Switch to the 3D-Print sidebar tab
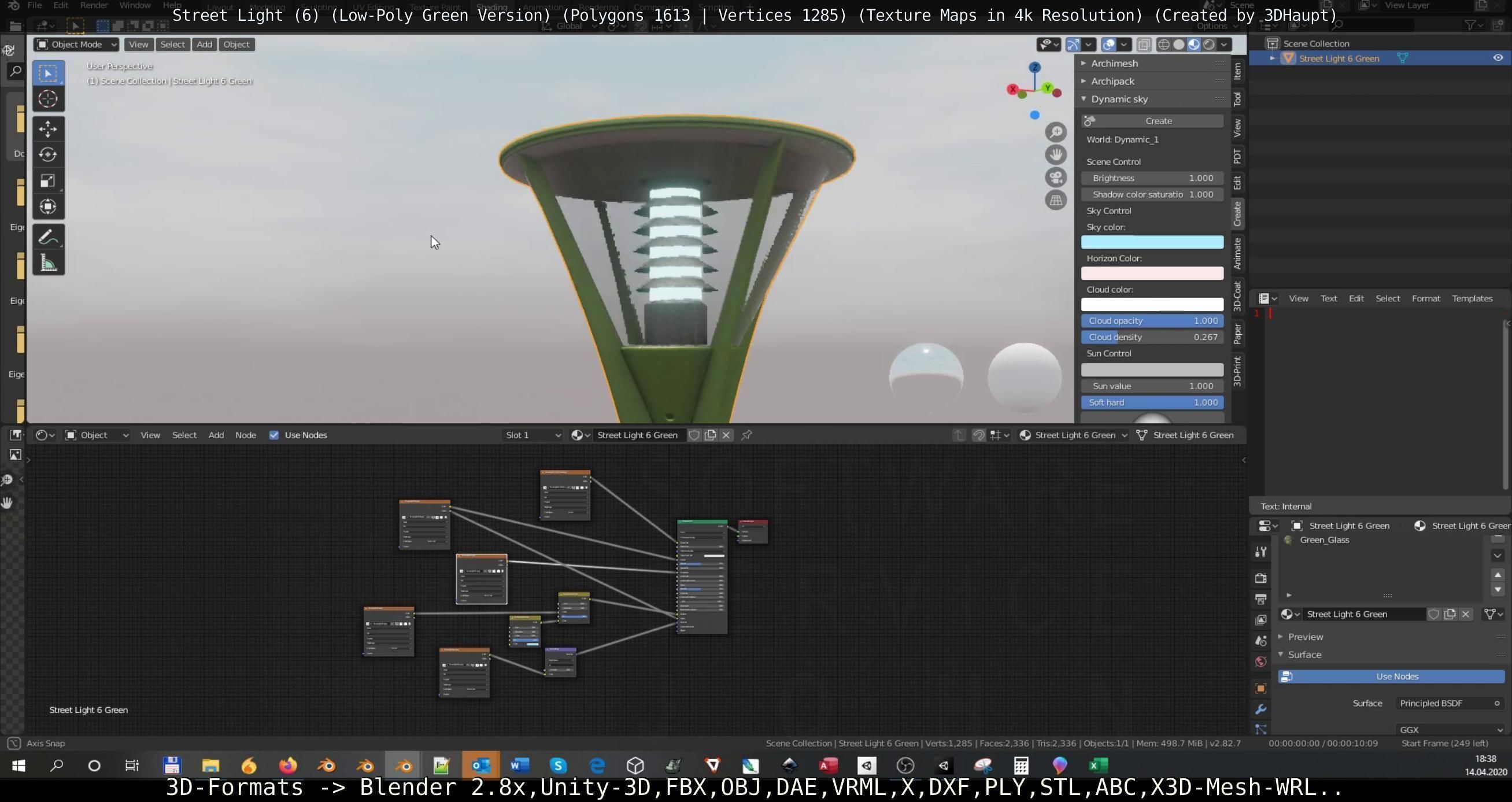The image size is (1512, 802). [x=1237, y=371]
